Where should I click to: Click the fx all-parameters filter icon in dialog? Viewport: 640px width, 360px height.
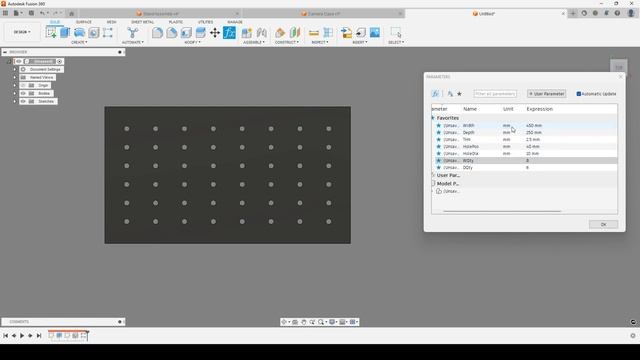pos(436,94)
